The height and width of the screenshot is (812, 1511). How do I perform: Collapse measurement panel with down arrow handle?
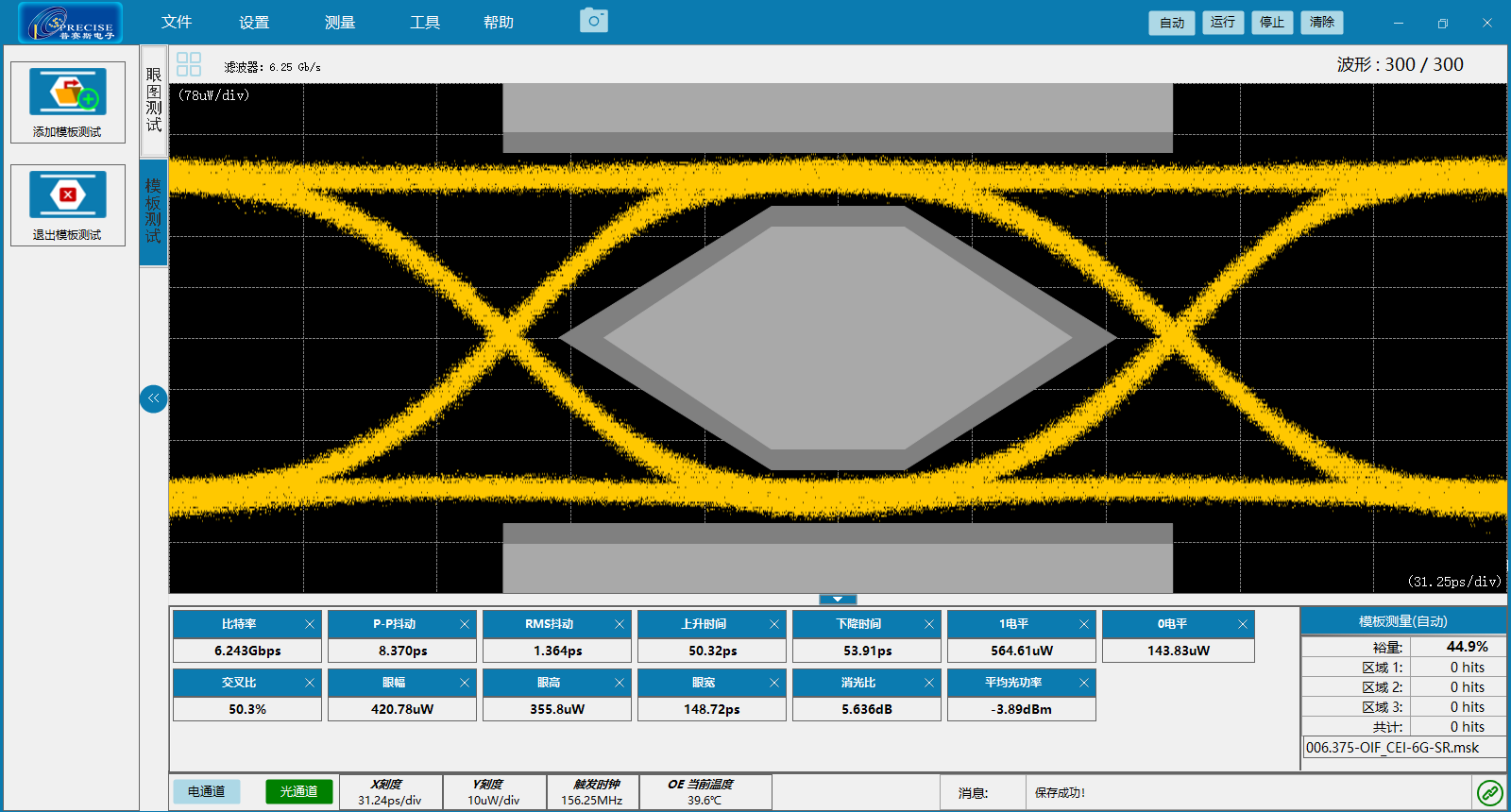tap(838, 600)
